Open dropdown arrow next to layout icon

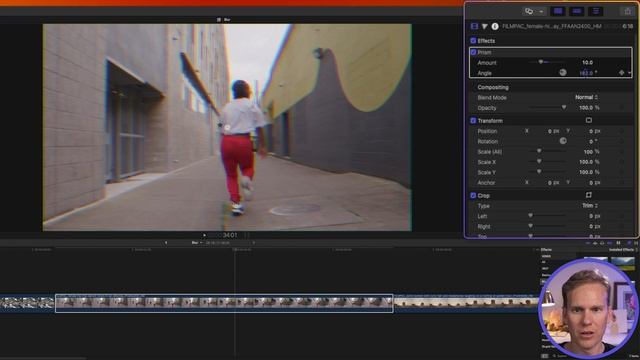pos(541,12)
